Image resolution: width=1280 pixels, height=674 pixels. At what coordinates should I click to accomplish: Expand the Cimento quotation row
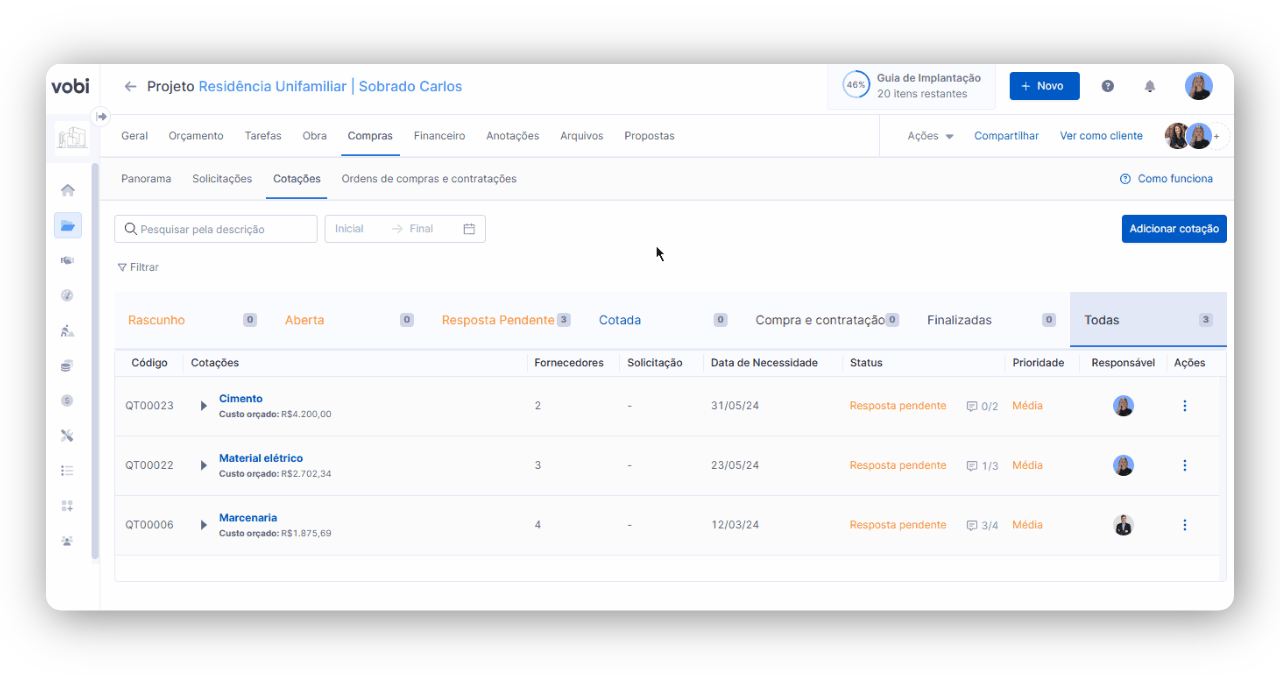204,406
